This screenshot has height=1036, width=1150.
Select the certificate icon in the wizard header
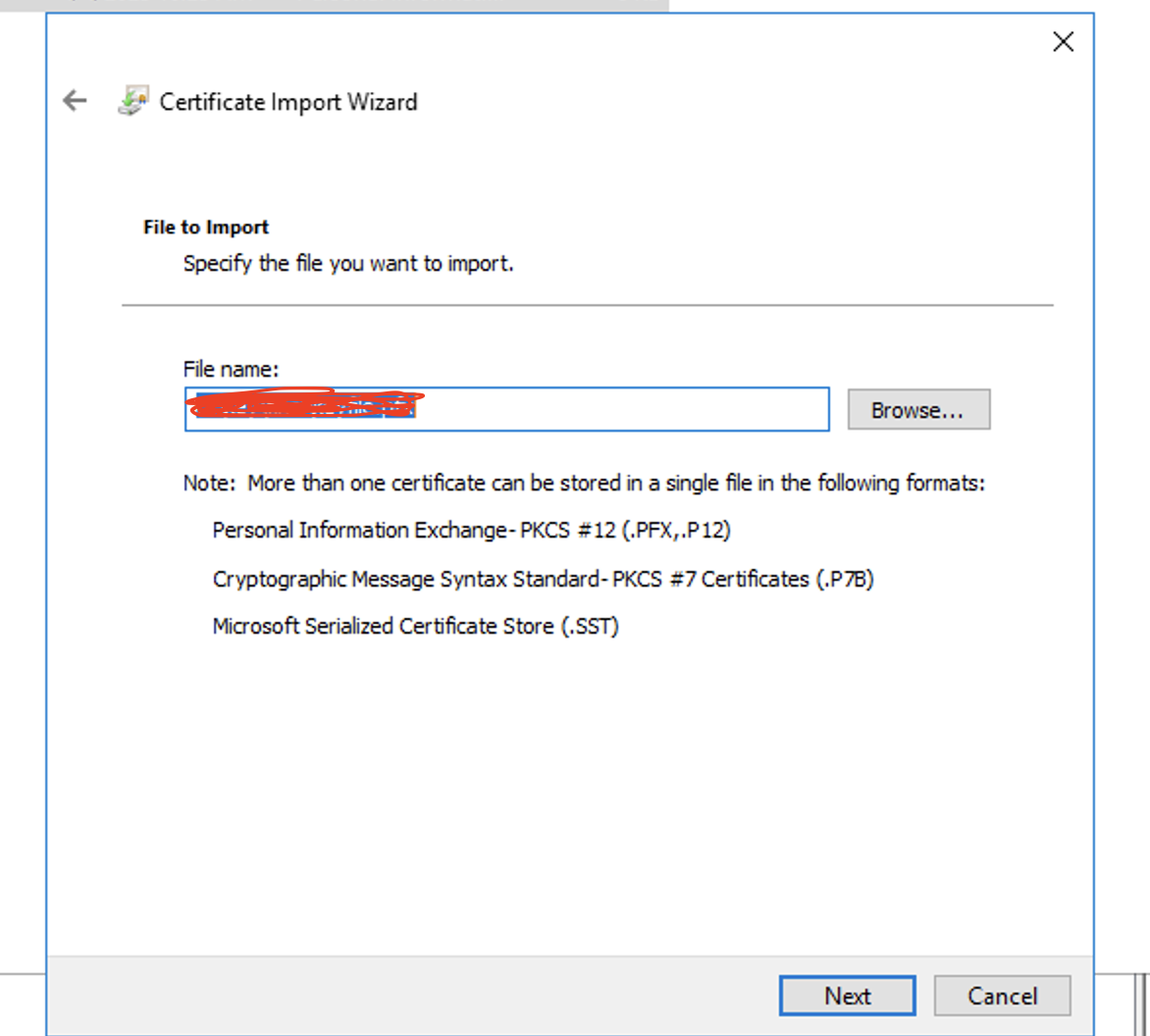click(x=134, y=100)
